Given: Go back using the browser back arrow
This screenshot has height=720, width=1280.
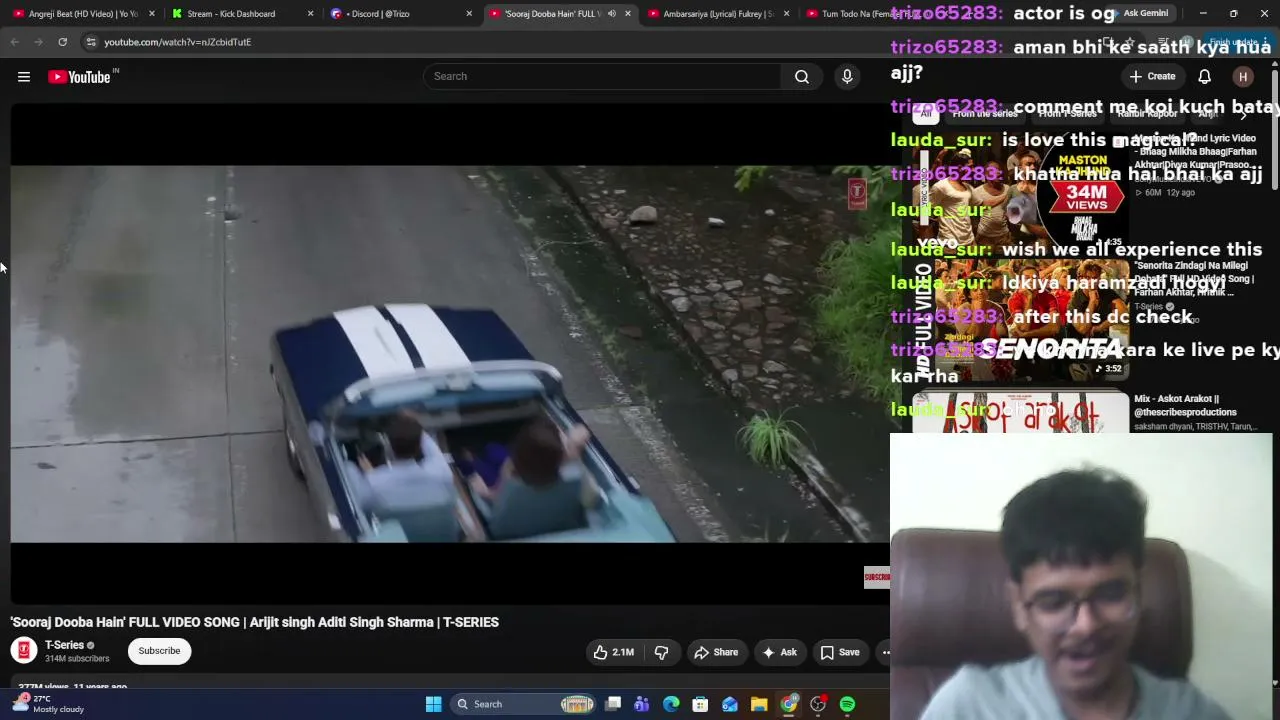Looking at the screenshot, I should 14,42.
